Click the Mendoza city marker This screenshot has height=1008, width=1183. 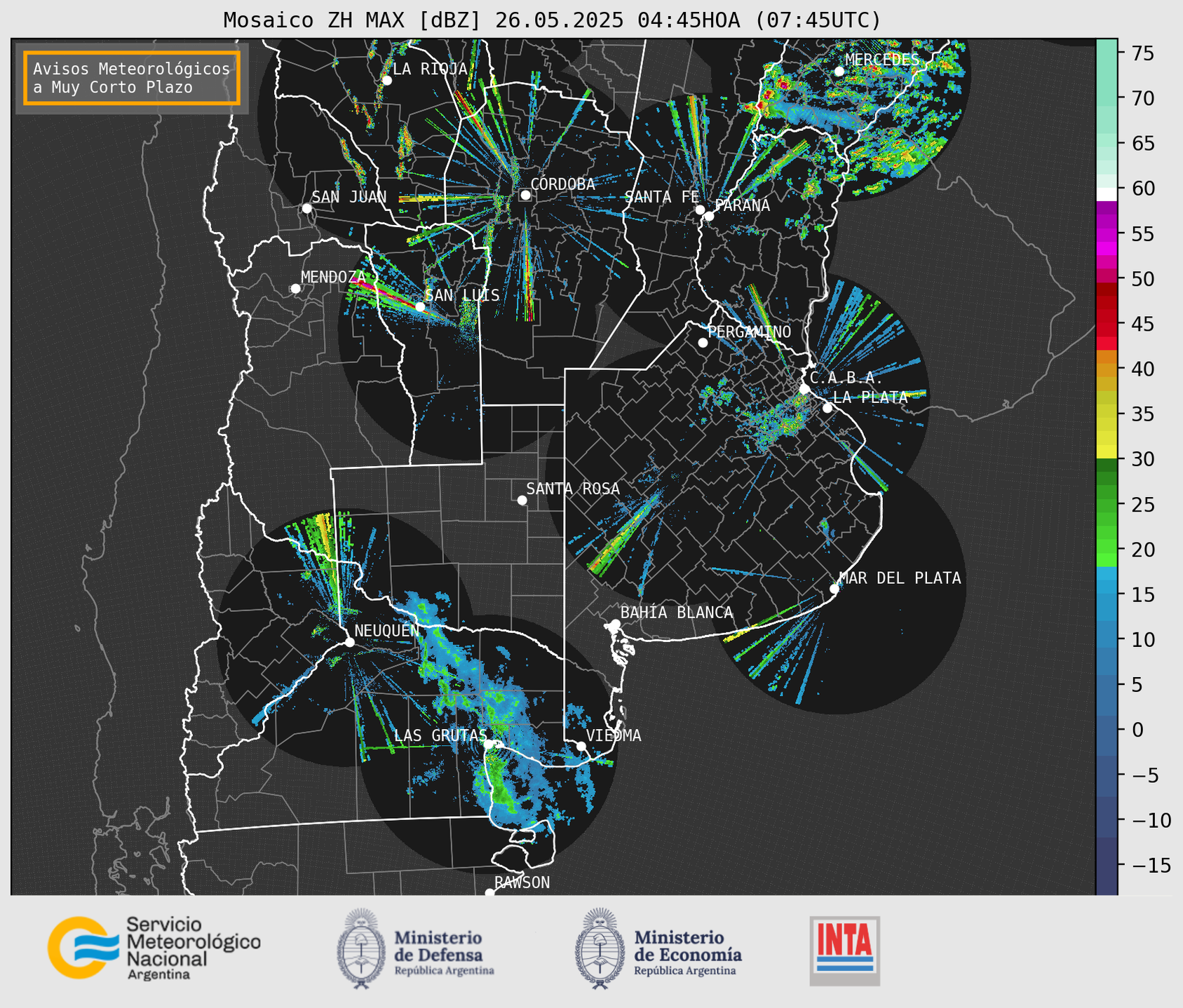click(x=295, y=288)
